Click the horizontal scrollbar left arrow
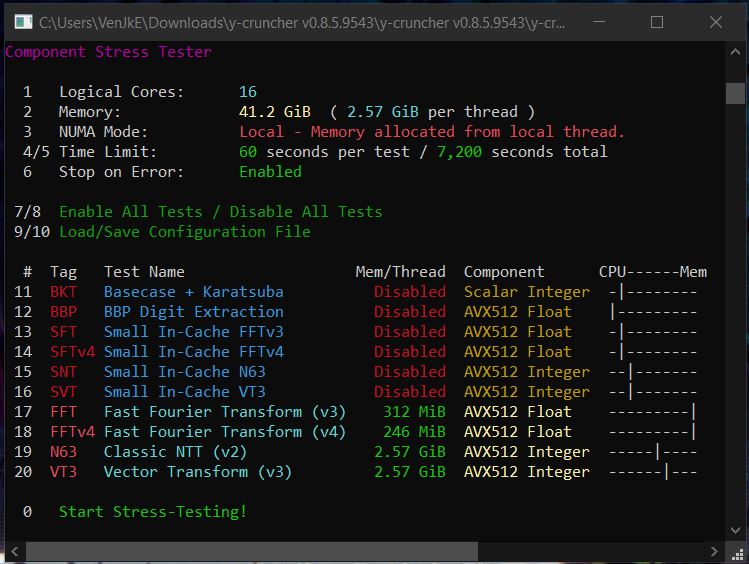The image size is (749, 564). 12,552
